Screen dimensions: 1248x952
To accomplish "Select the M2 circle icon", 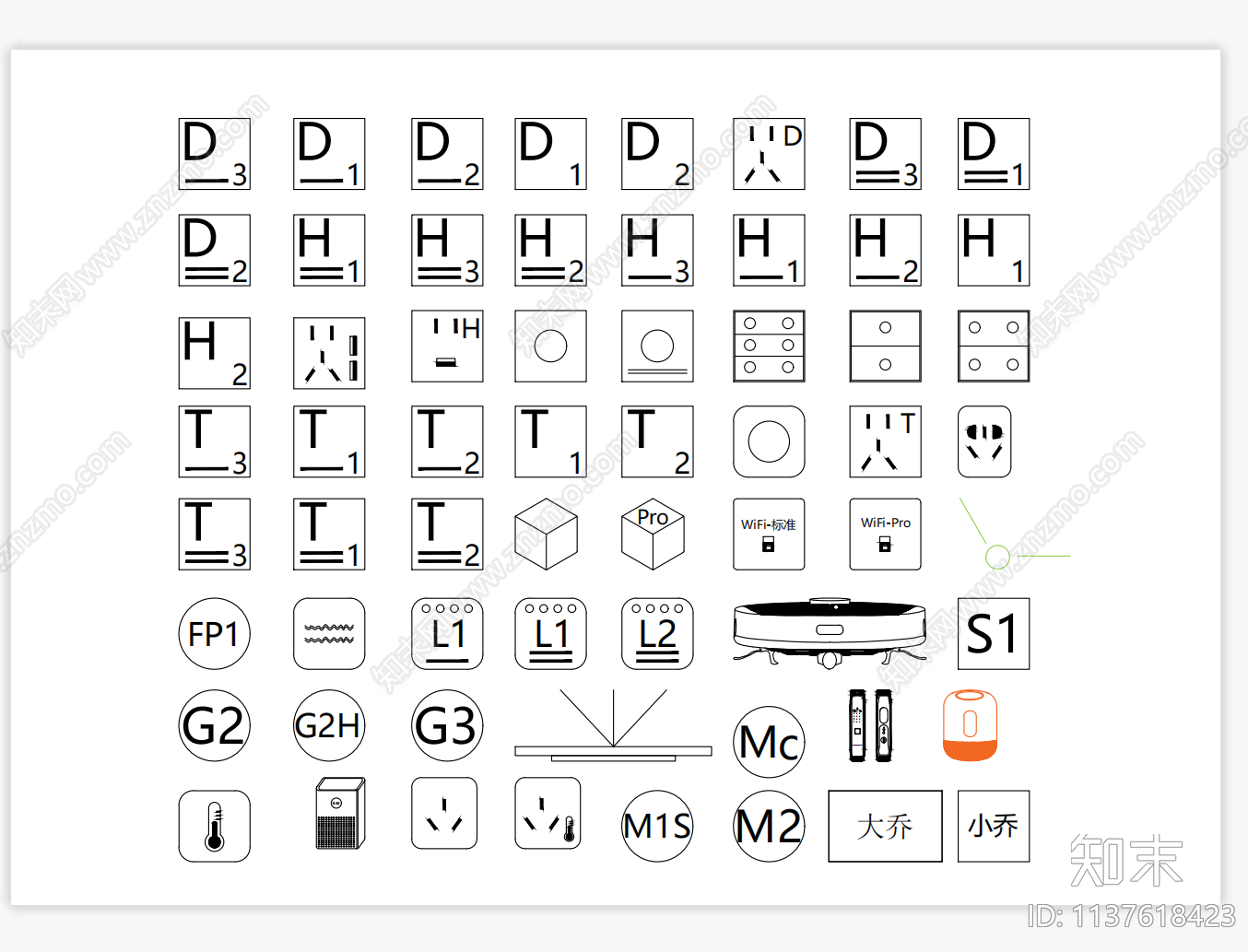I will (x=769, y=826).
